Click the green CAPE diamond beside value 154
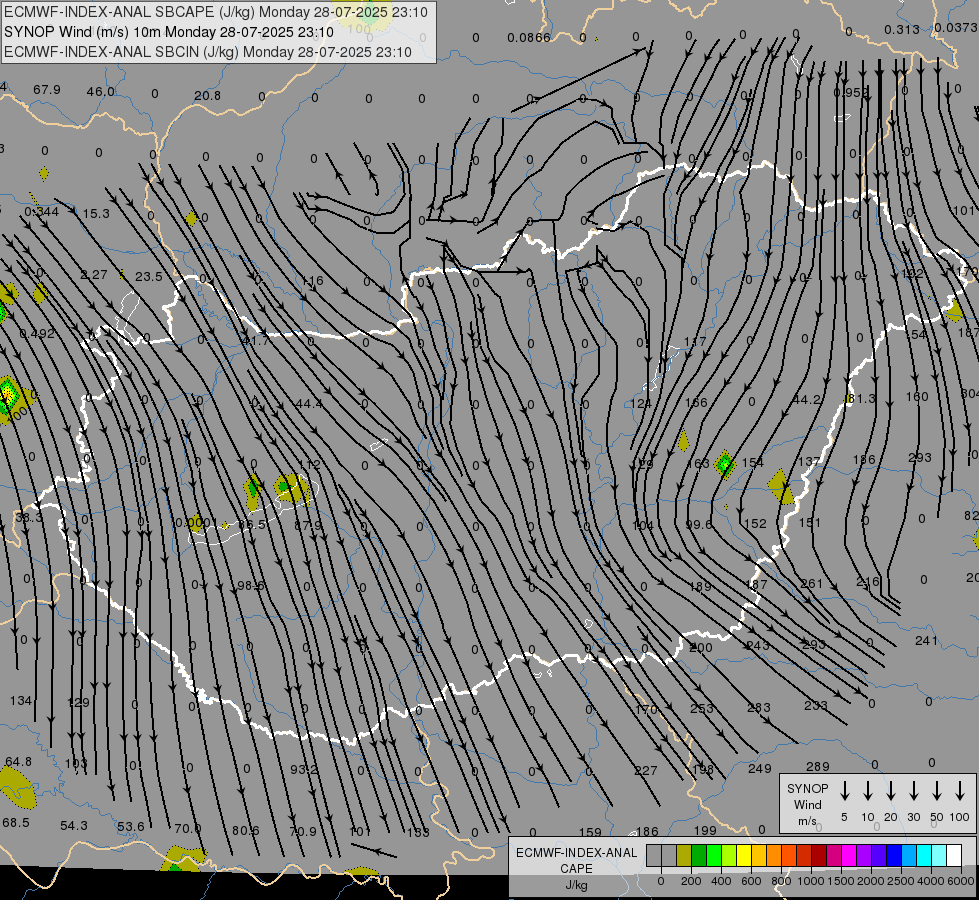This screenshot has width=979, height=900. (724, 464)
